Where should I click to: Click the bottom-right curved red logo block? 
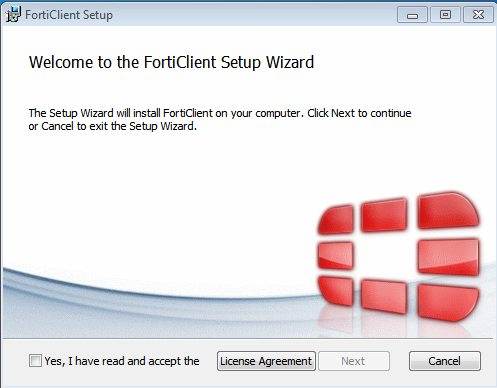(448, 303)
